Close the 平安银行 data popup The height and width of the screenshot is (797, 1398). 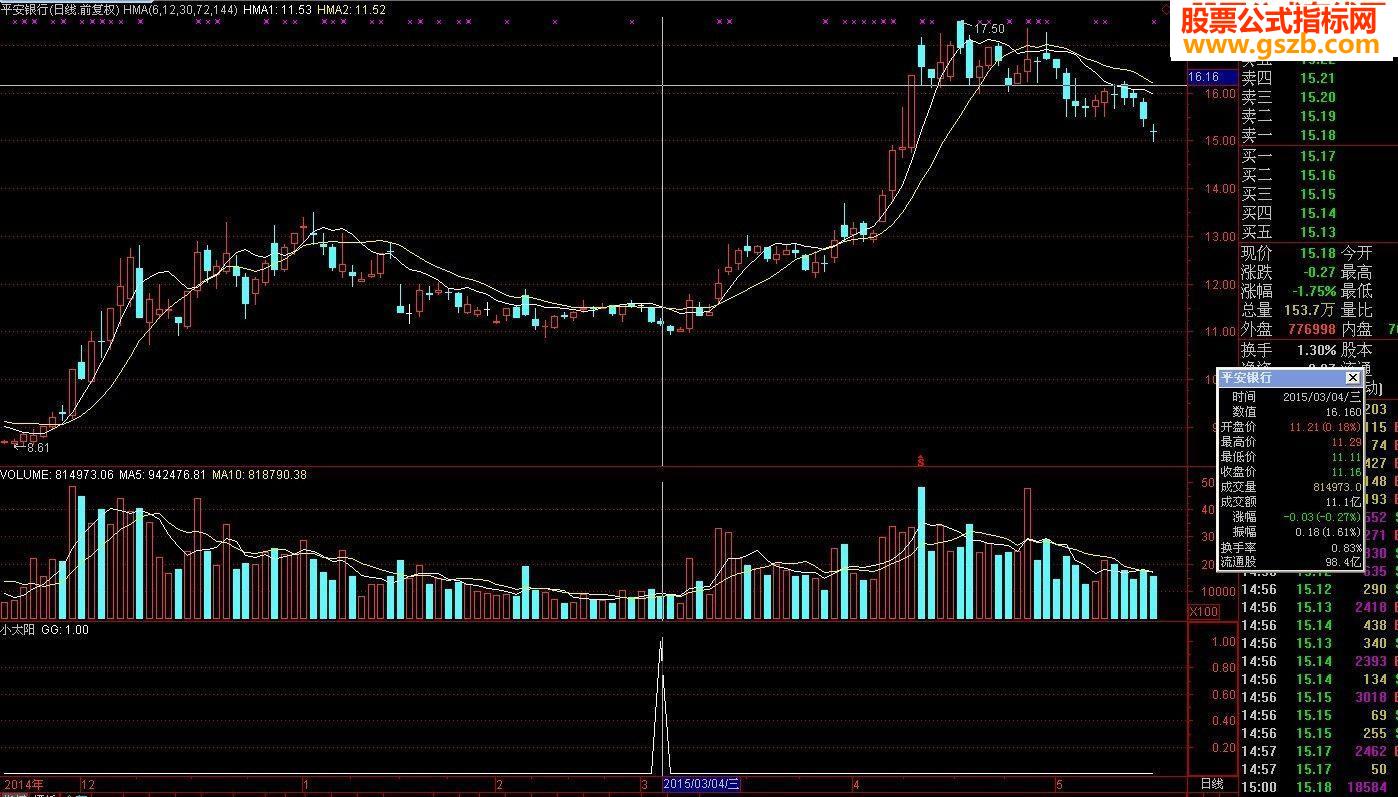[x=1352, y=378]
